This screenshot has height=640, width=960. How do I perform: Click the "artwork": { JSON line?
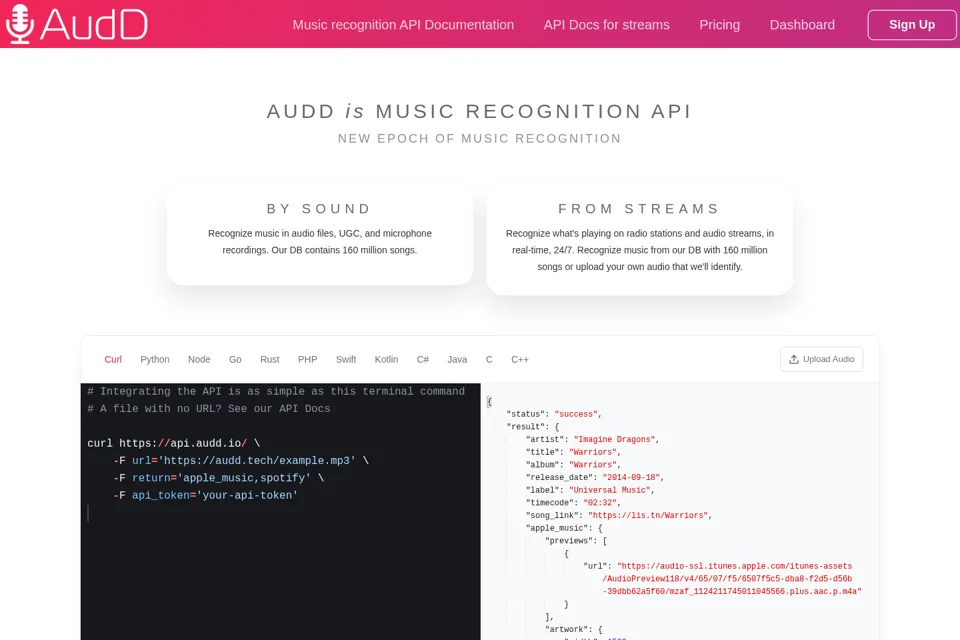(x=574, y=630)
